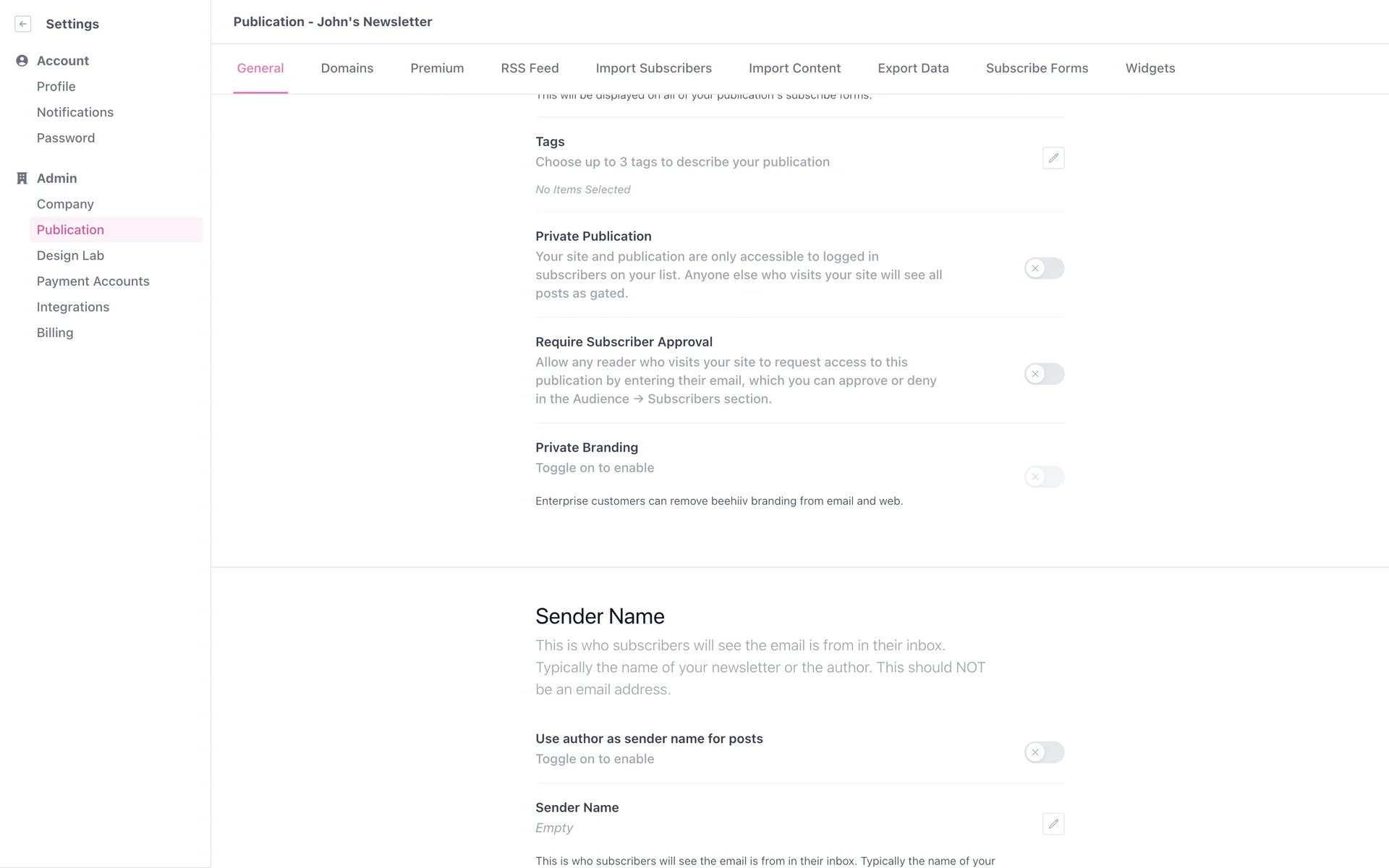This screenshot has width=1389, height=868.
Task: Select the Export Data tab
Action: (x=913, y=68)
